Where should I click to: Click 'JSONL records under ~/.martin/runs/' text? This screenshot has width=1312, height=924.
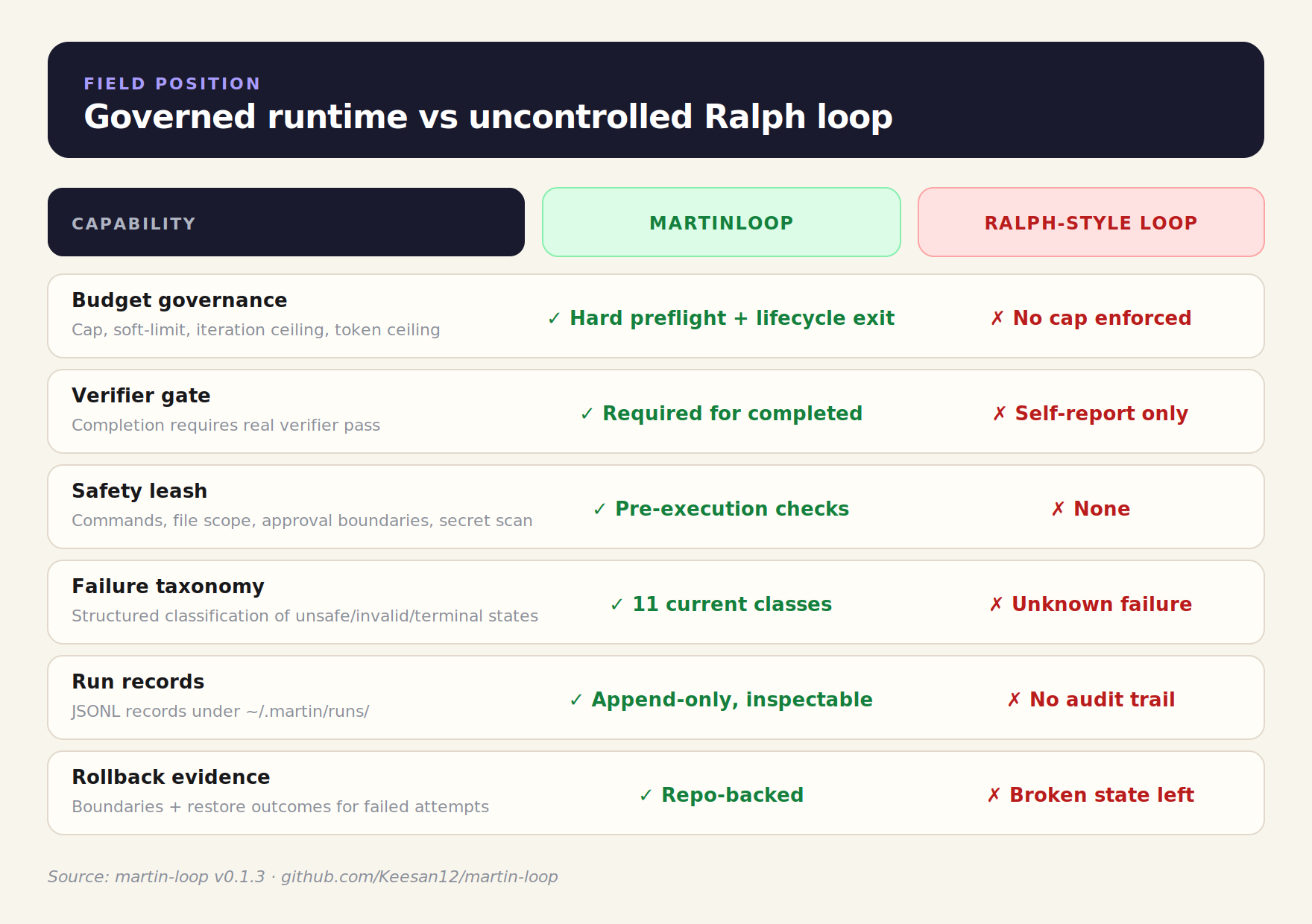coord(221,712)
